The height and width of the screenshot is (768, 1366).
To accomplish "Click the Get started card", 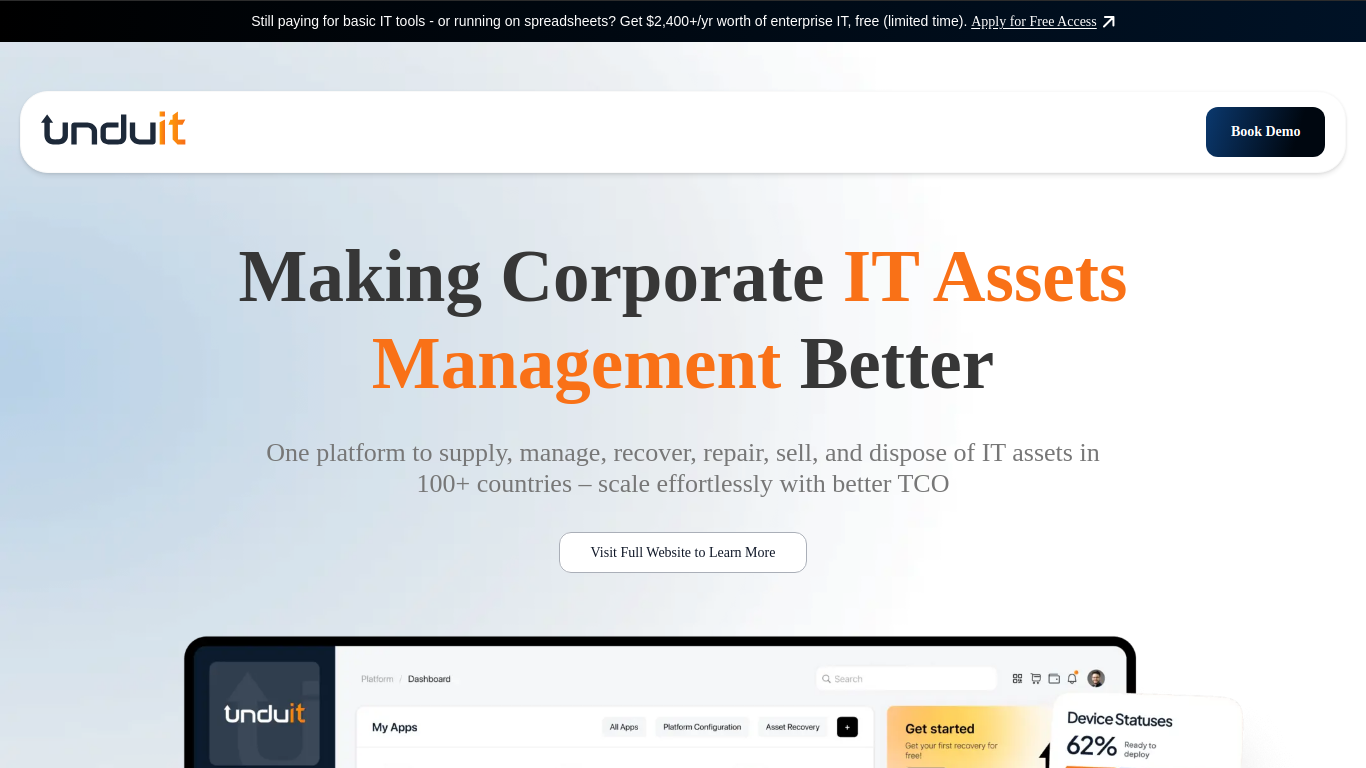I will 966,738.
